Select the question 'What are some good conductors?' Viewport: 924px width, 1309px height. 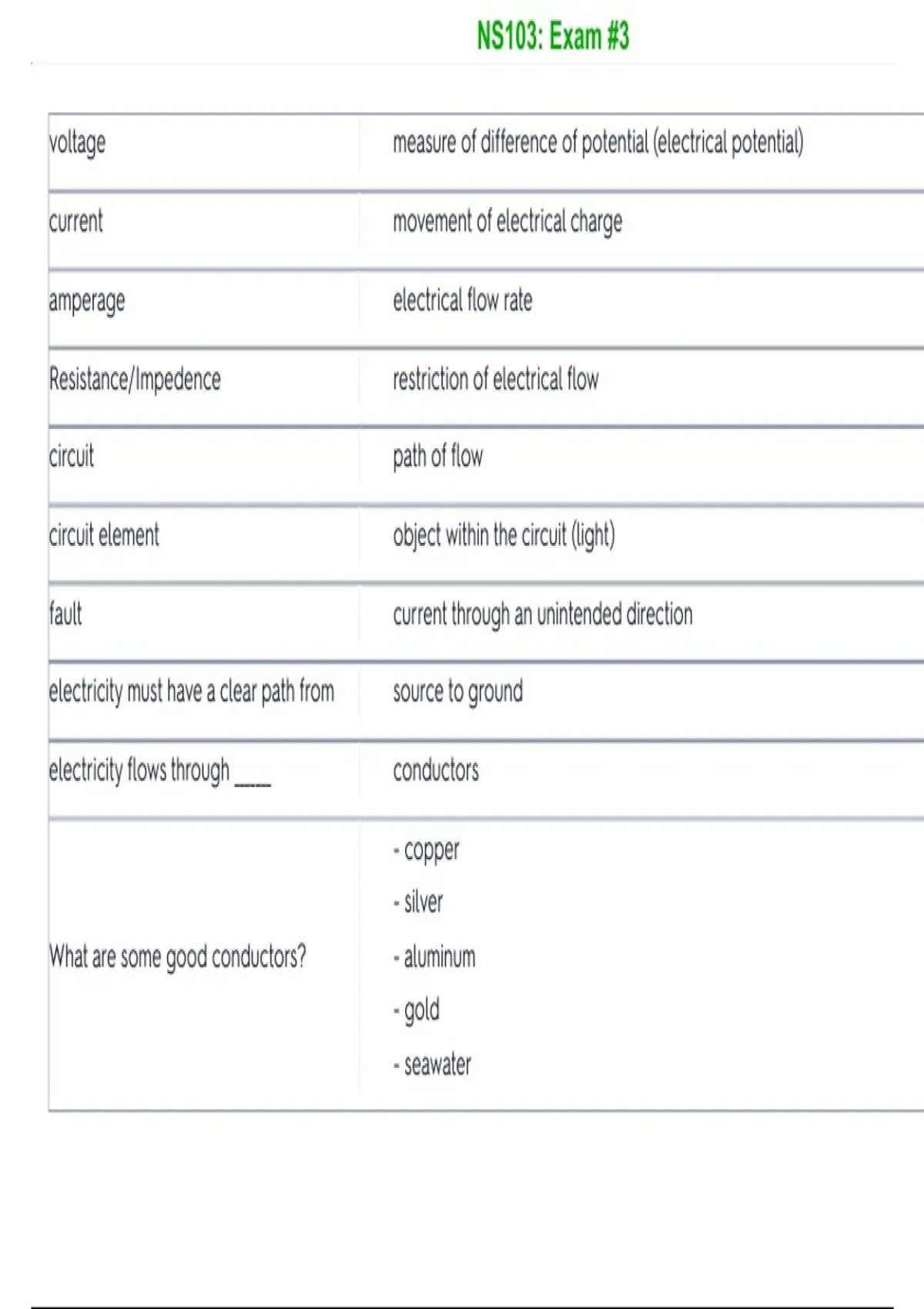coord(177,957)
